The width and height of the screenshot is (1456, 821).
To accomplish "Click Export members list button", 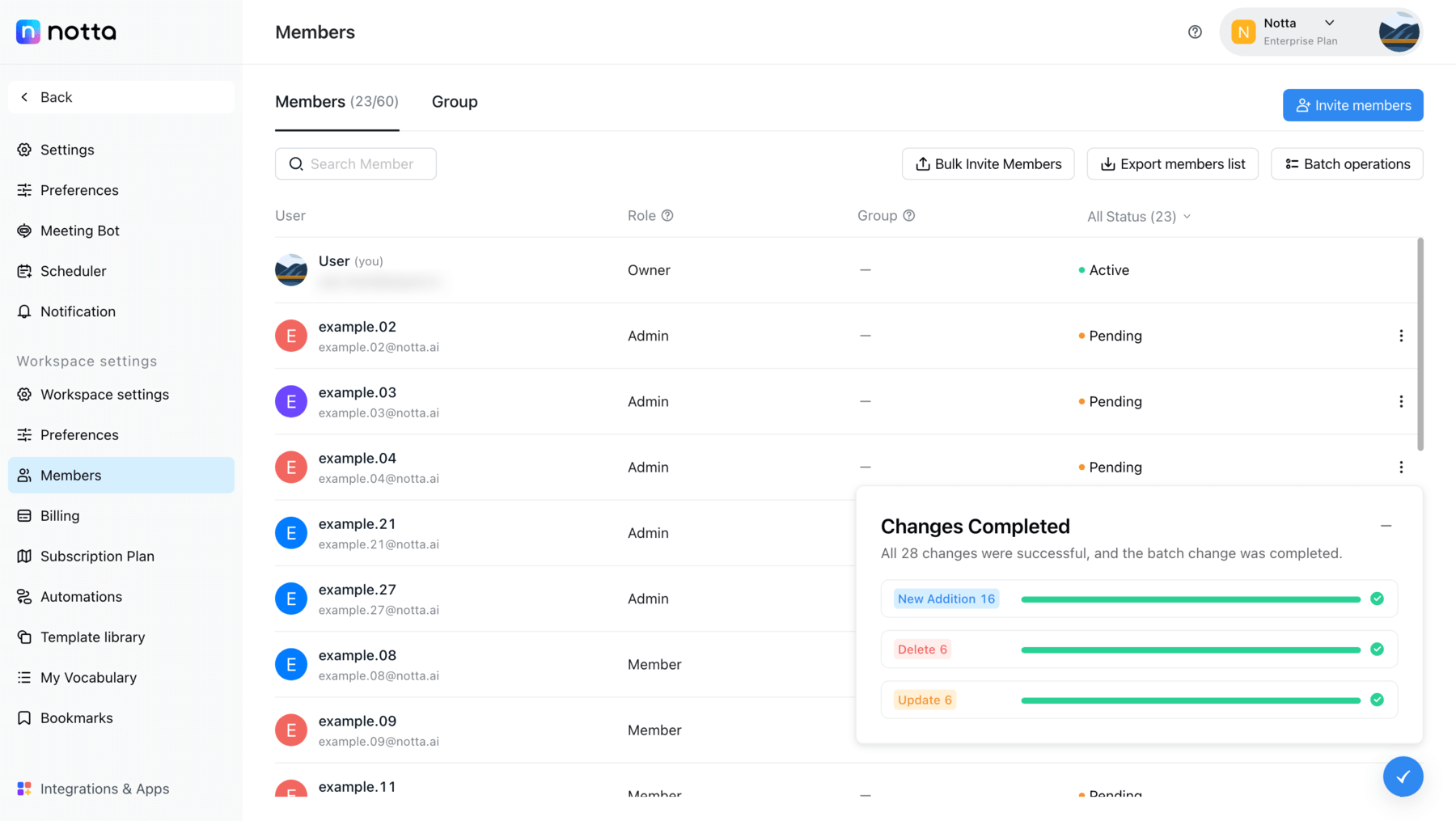I will [x=1172, y=163].
